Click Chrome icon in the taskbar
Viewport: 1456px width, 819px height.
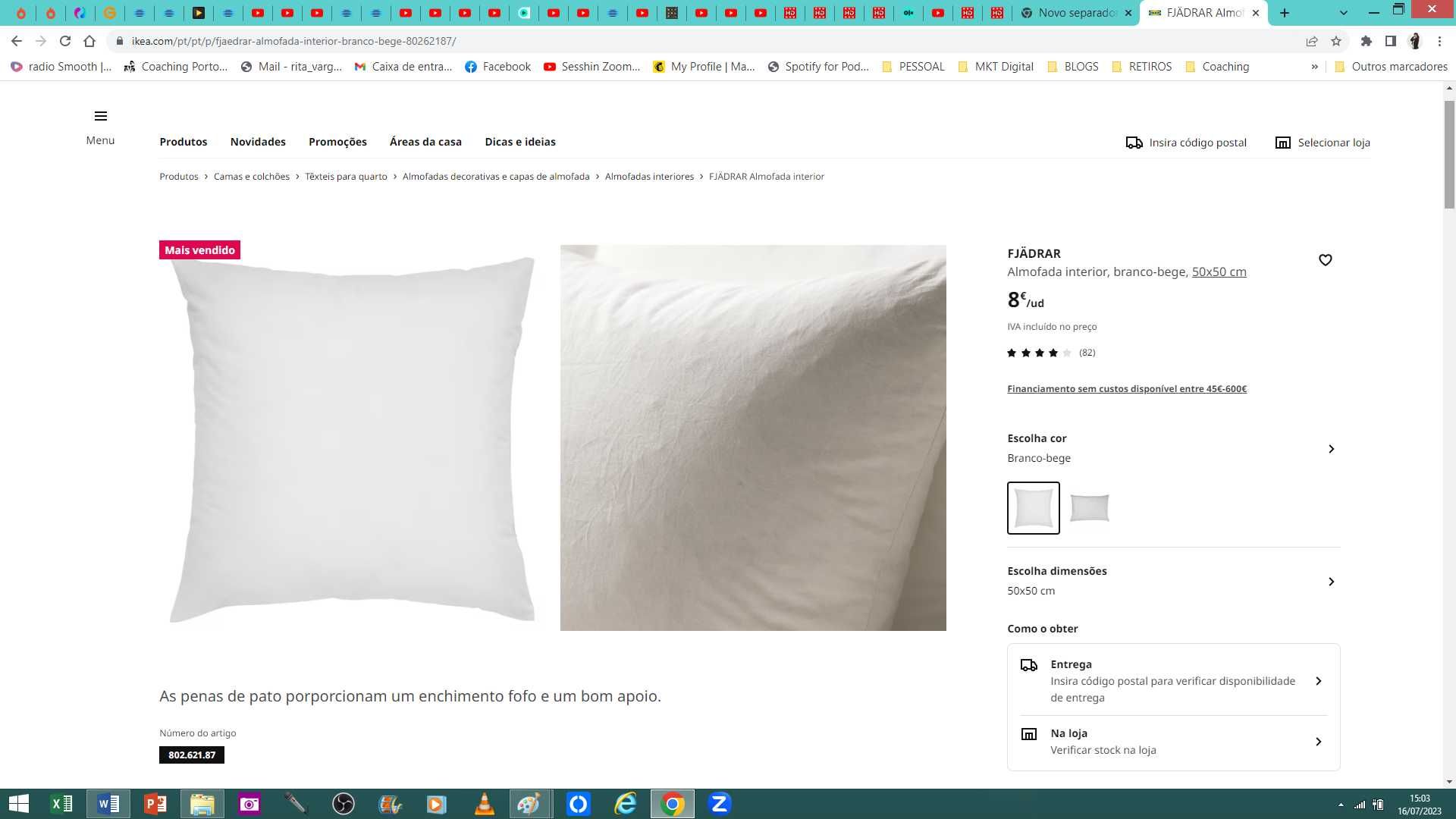point(672,804)
